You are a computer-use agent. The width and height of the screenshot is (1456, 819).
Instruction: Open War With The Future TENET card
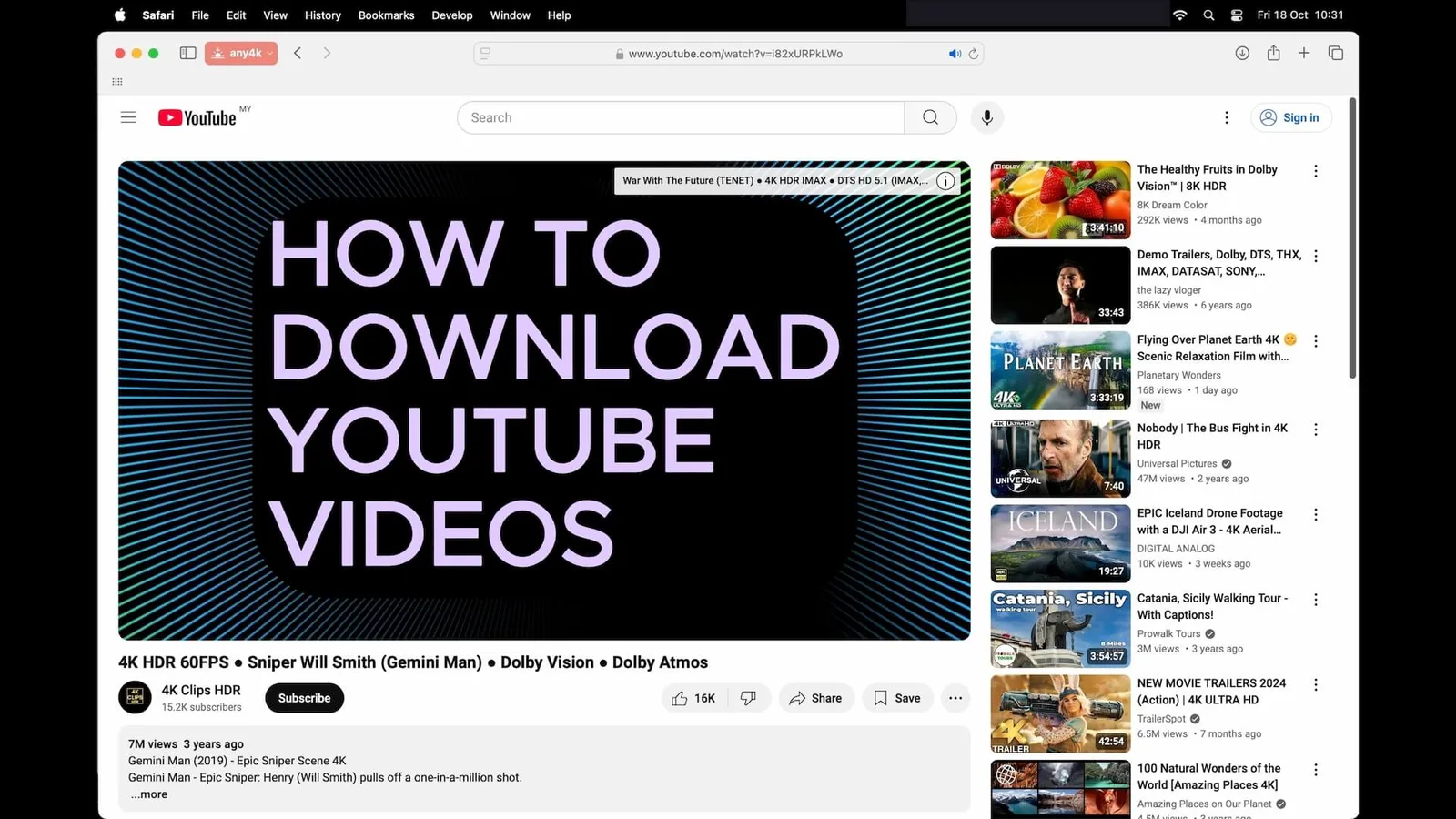[x=775, y=180]
